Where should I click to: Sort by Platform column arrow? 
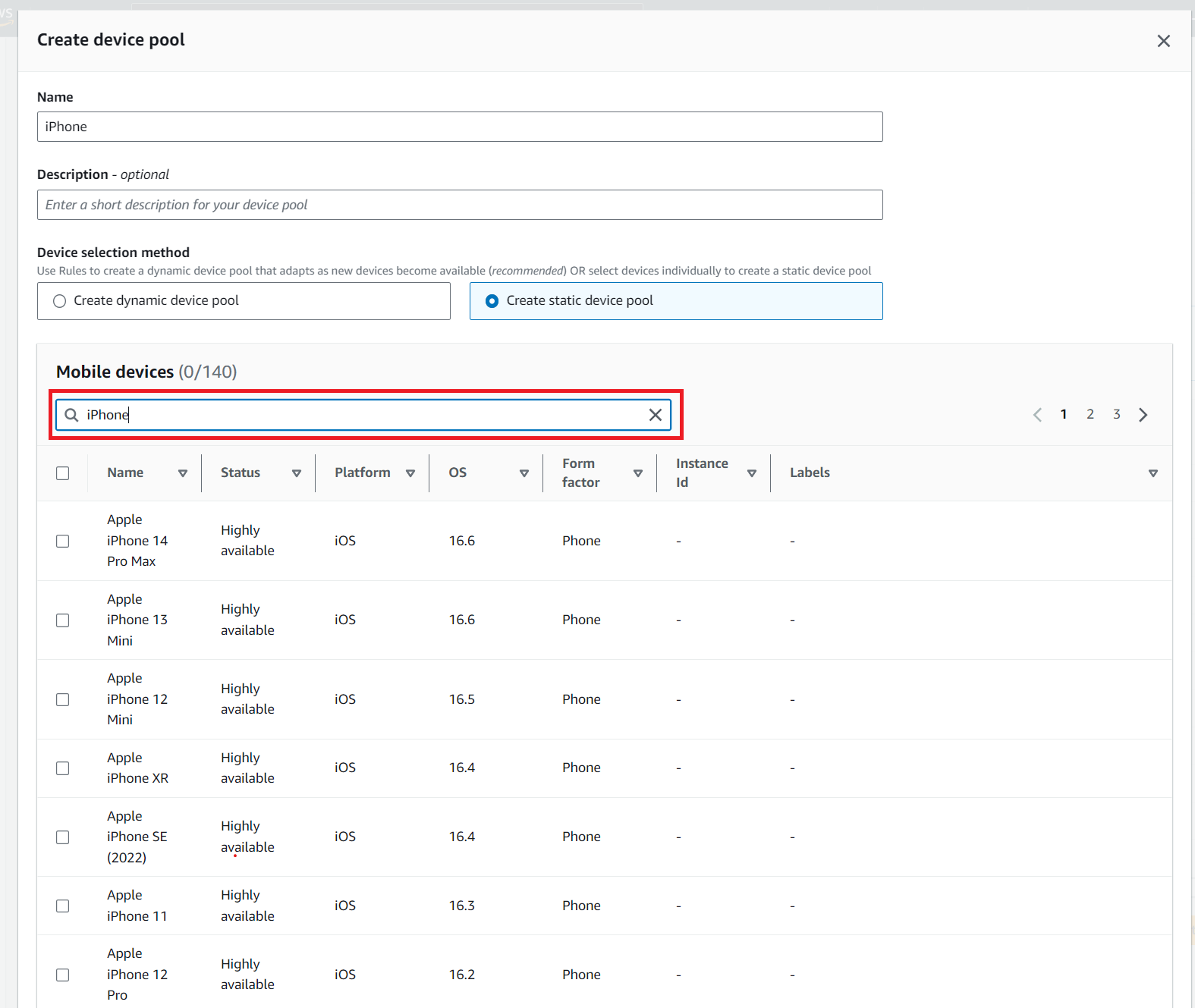[410, 473]
